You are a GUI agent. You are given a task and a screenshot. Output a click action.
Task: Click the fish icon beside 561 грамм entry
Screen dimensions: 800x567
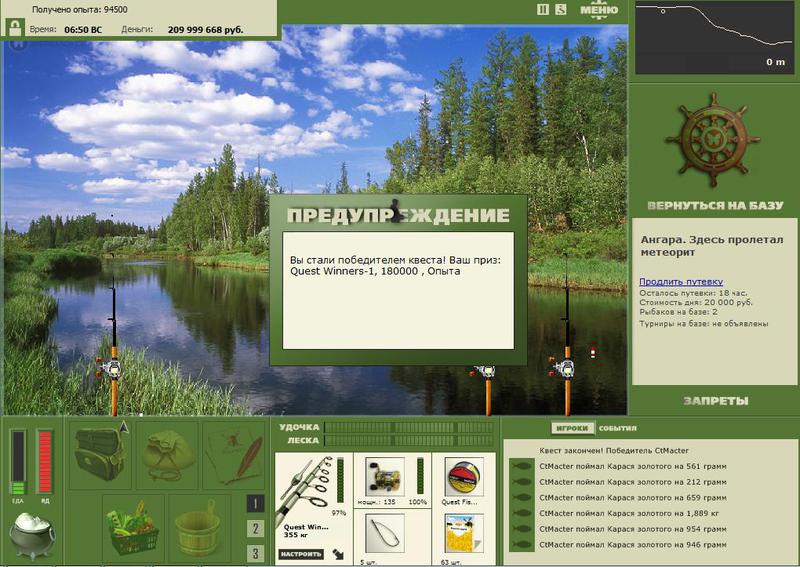tap(521, 466)
